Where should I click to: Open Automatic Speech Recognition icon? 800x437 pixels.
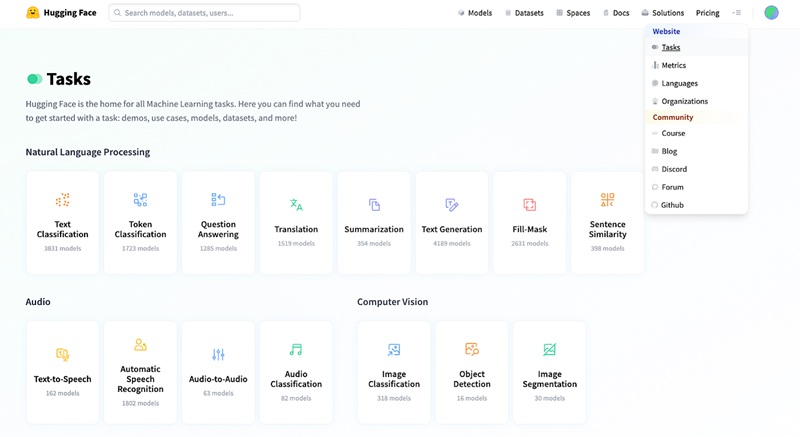tap(140, 345)
